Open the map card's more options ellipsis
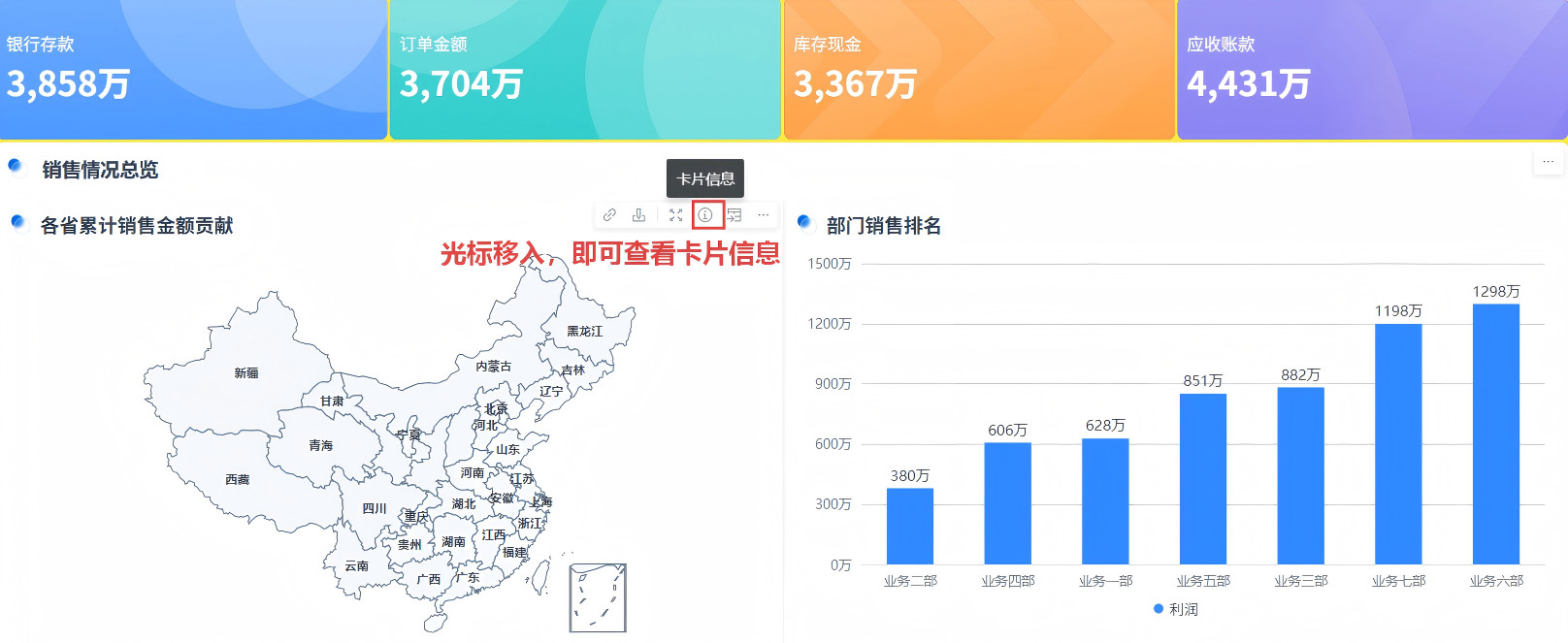 tap(764, 215)
